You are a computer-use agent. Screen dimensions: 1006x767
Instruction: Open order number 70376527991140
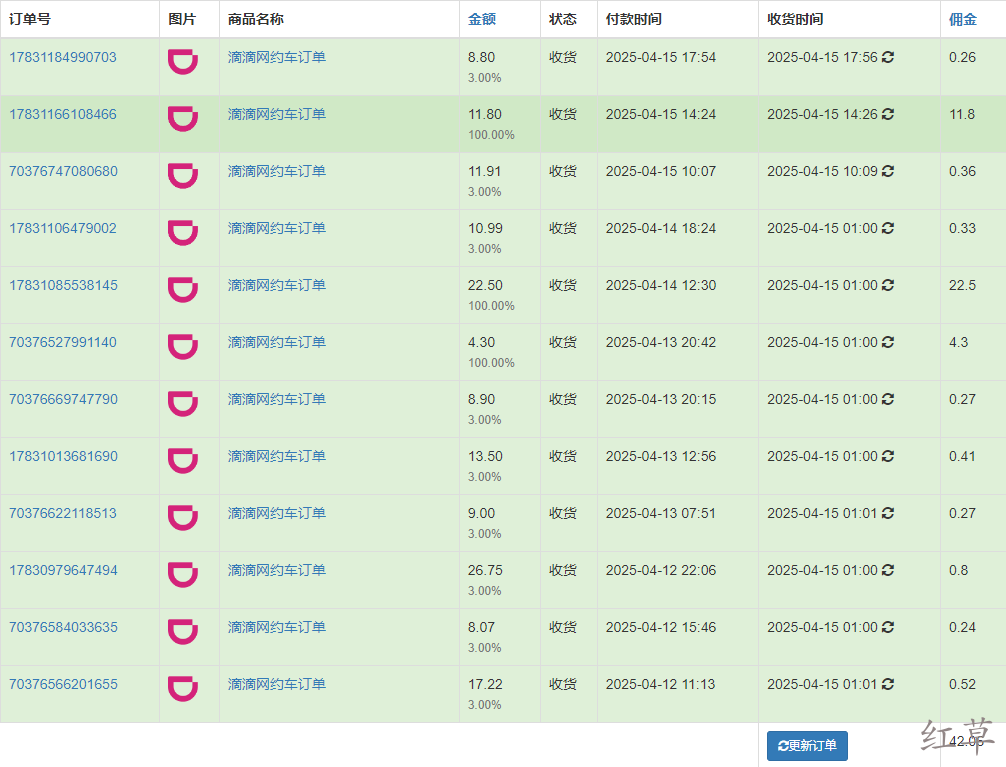click(x=63, y=342)
